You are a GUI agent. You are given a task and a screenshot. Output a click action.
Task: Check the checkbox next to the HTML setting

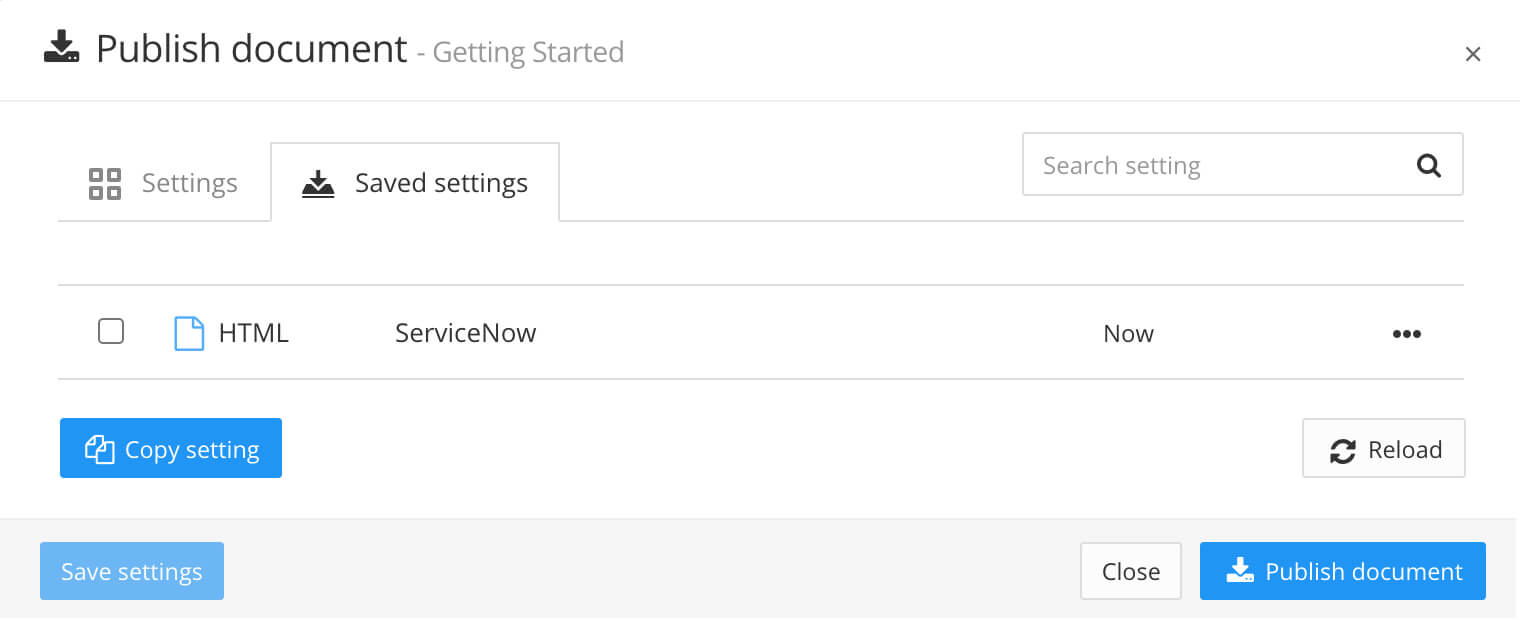[111, 331]
